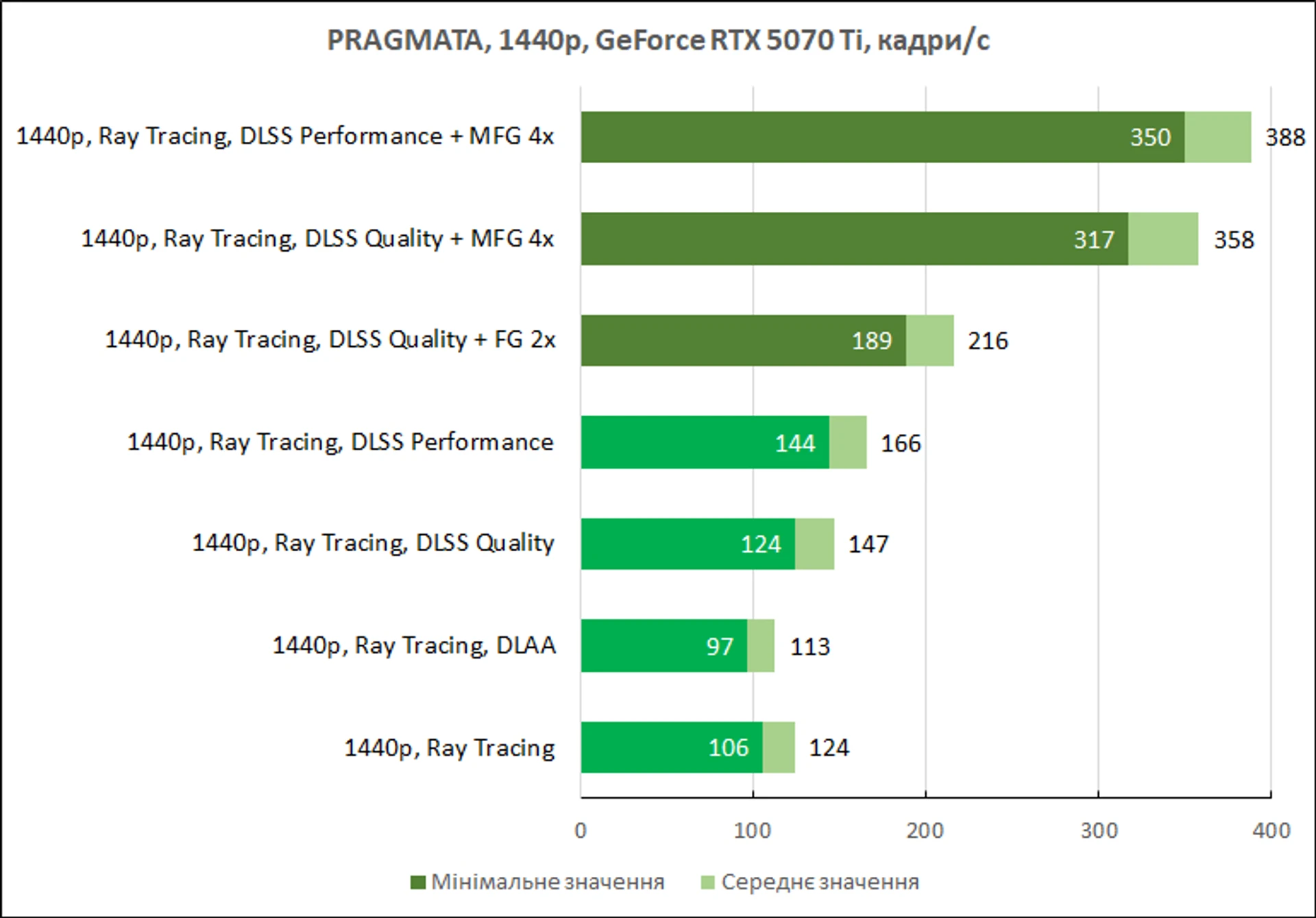This screenshot has height=918, width=1316.
Task: Select the 144 bar for DLSS Performance
Action: point(705,442)
